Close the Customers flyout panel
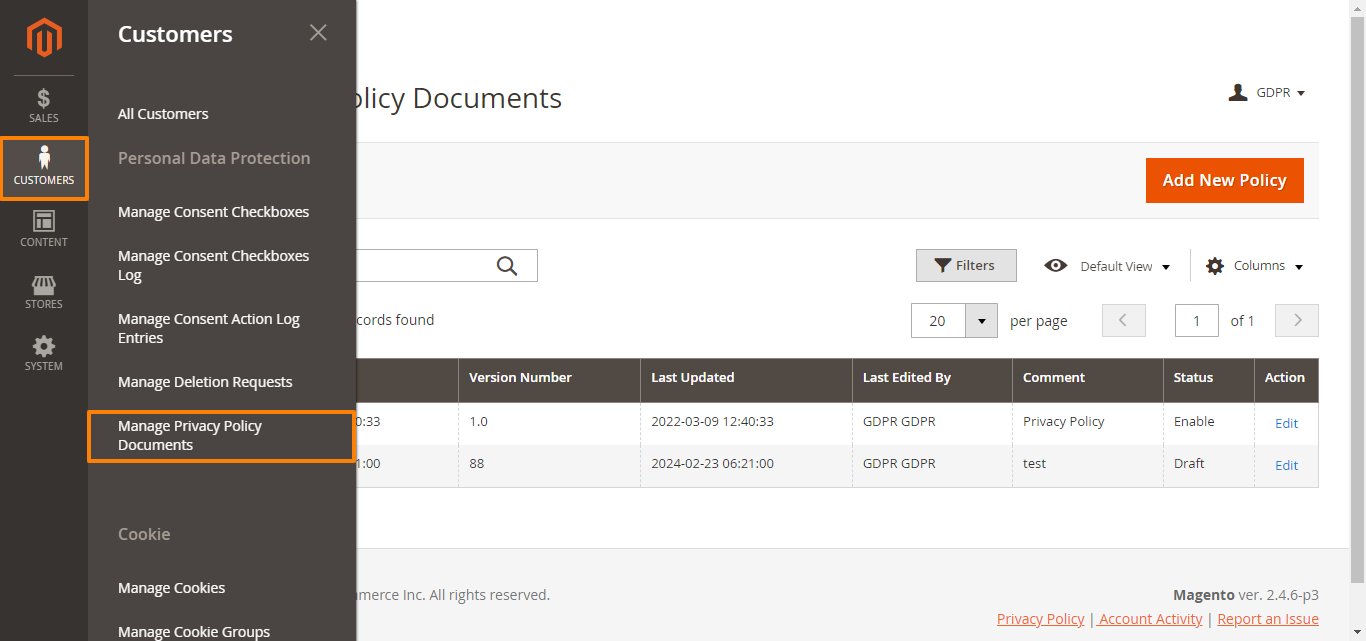The height and width of the screenshot is (641, 1366). click(318, 33)
